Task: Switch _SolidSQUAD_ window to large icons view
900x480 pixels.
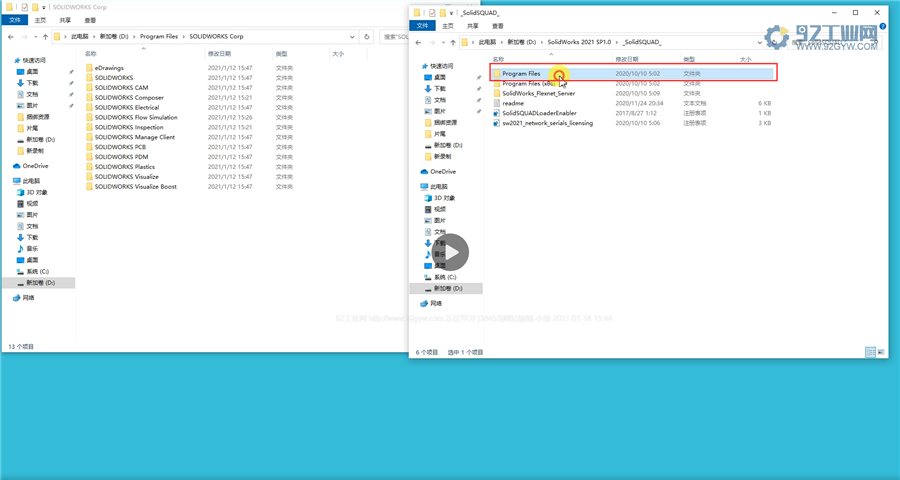Action: (x=881, y=352)
